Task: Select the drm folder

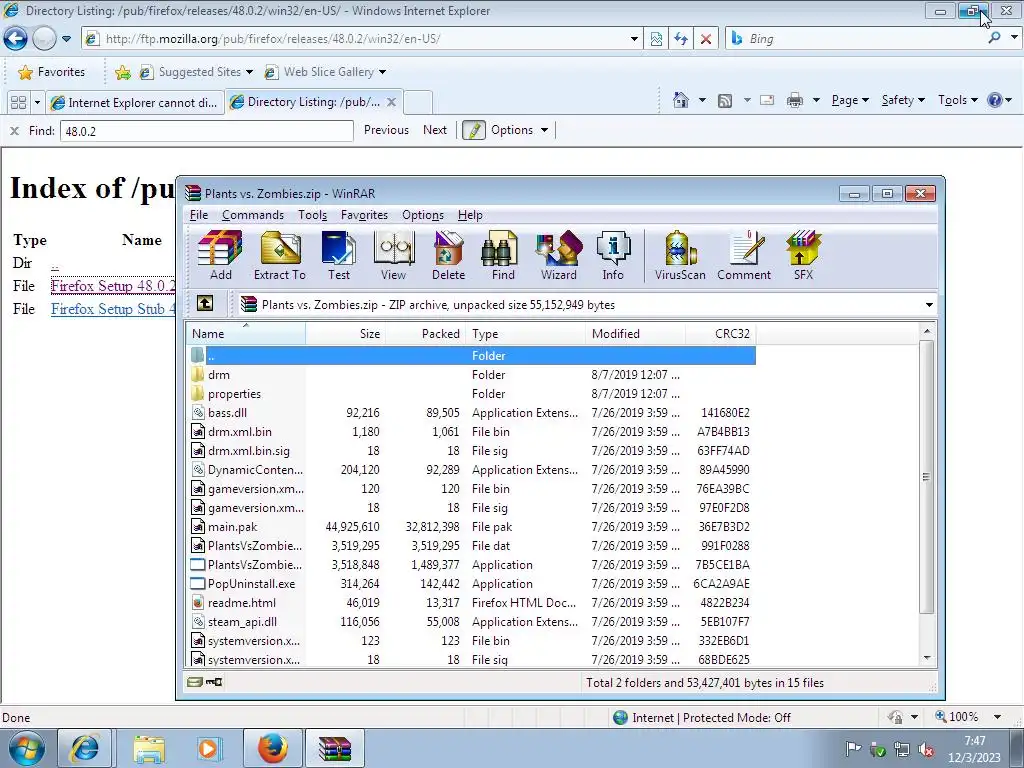Action: (x=471, y=375)
